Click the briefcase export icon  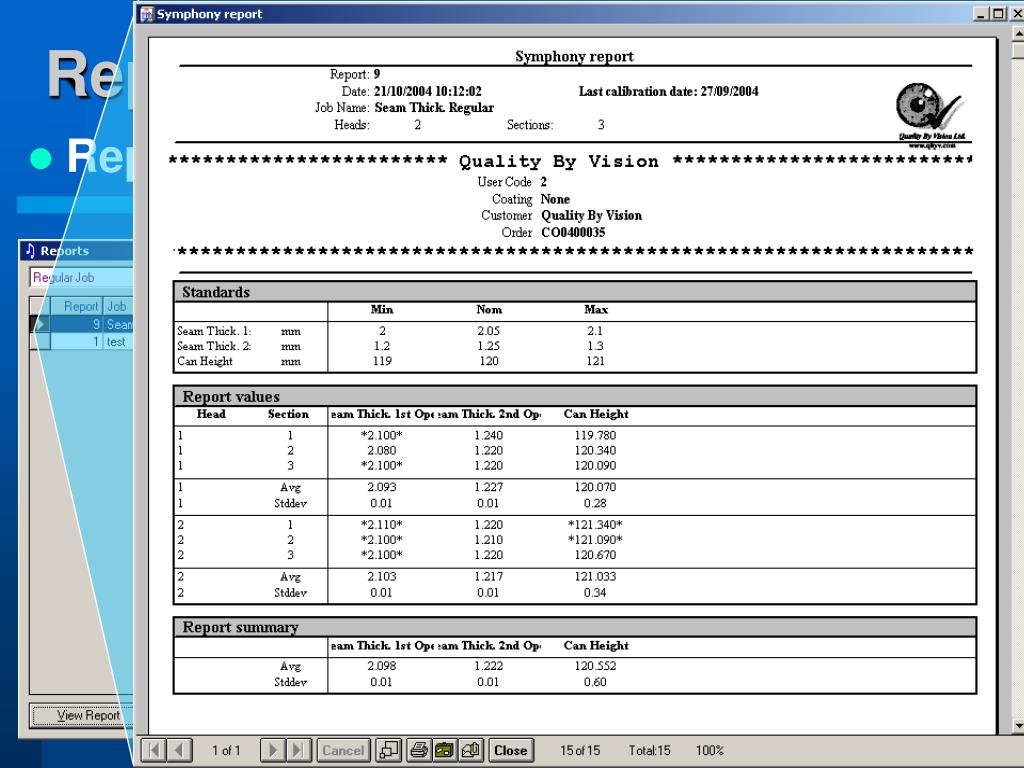point(445,750)
